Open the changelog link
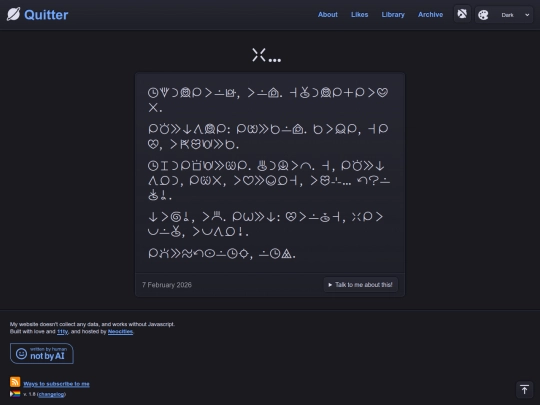The image size is (540, 405). [x=51, y=394]
